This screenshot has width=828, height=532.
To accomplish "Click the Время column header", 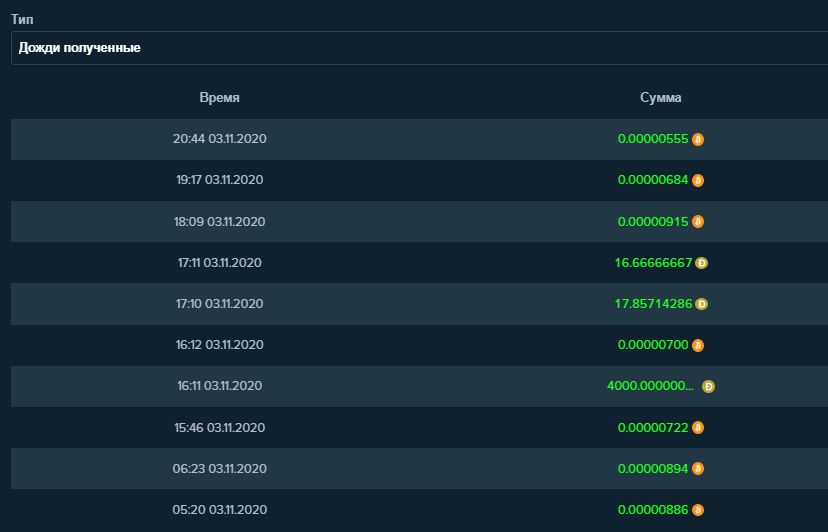I will tap(219, 98).
